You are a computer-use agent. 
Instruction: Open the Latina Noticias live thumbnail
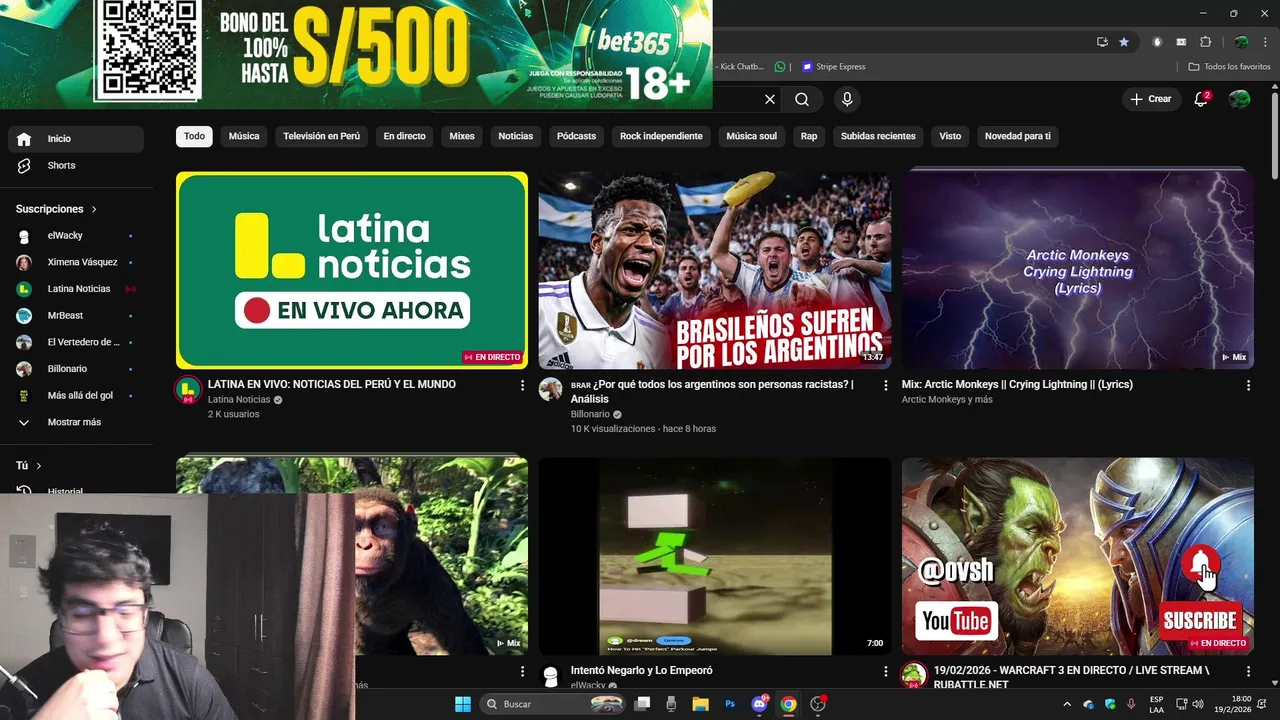click(x=352, y=270)
